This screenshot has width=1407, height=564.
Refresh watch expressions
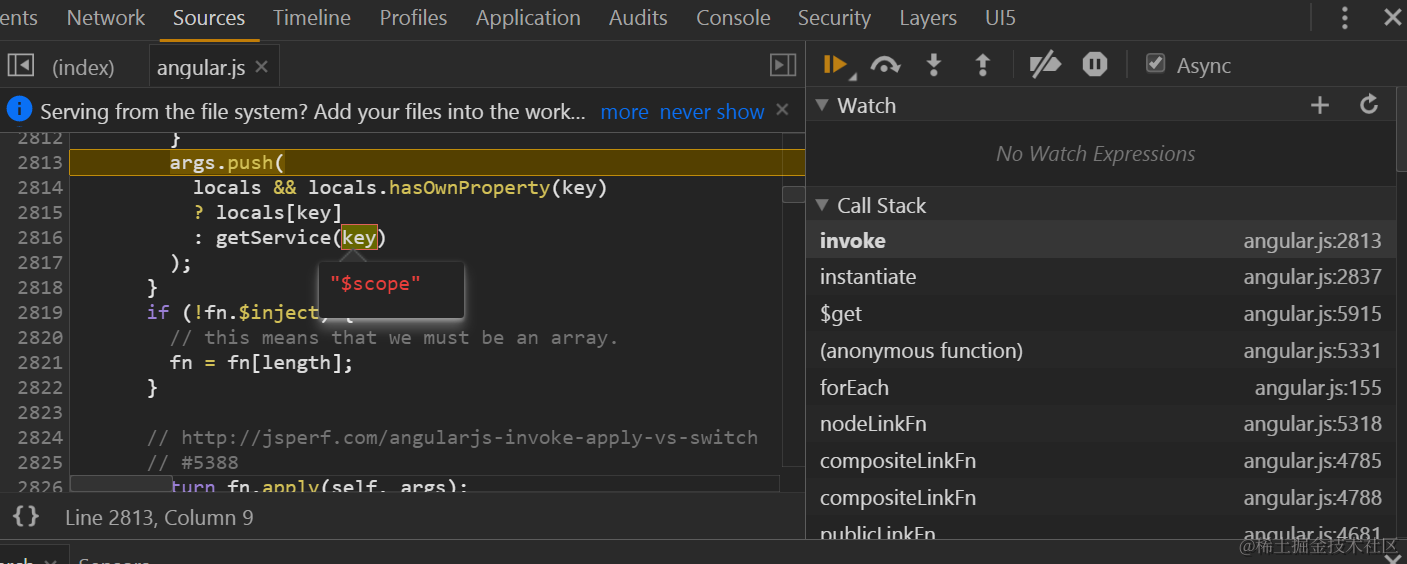pyautogui.click(x=1369, y=104)
